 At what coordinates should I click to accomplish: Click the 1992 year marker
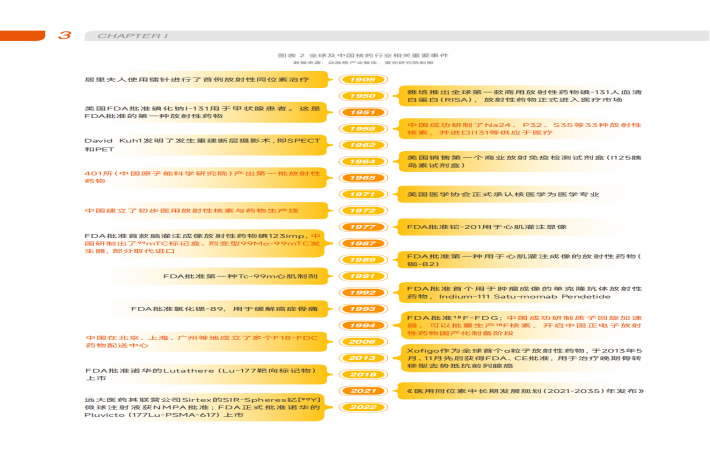(363, 292)
